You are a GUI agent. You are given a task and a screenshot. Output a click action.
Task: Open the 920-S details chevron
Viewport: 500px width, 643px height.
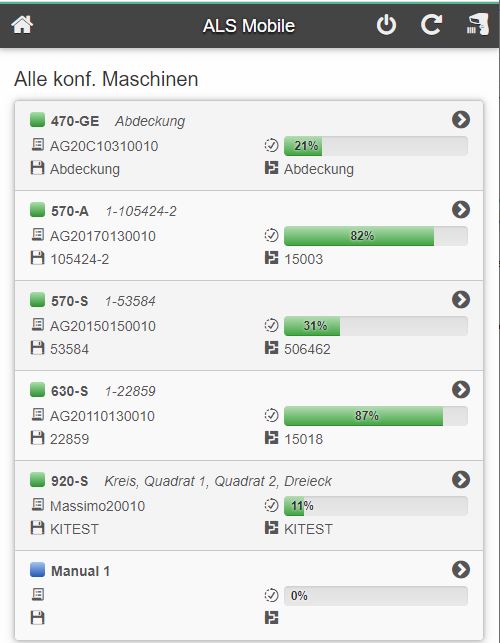coord(461,479)
